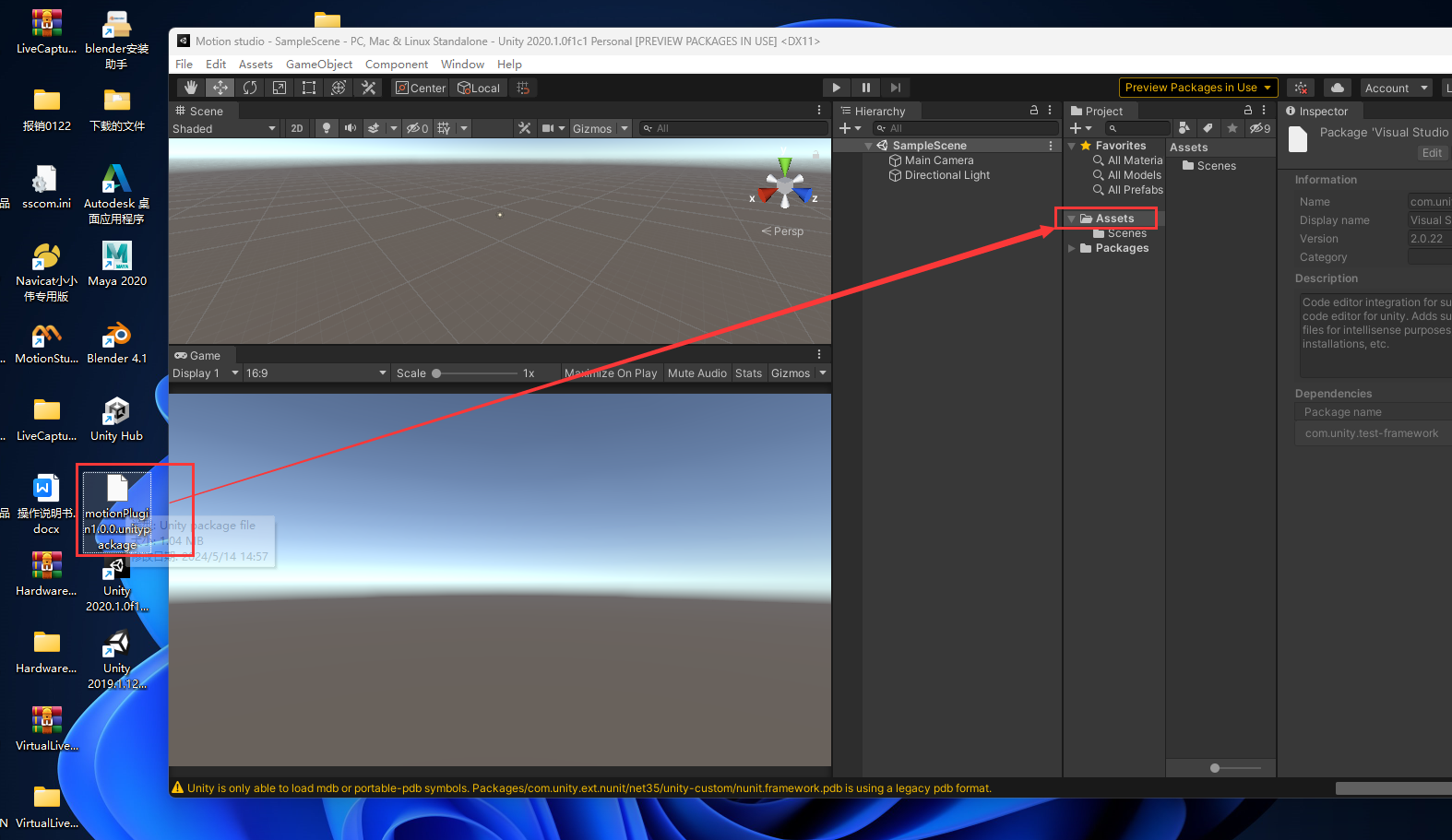1452x840 pixels.
Task: Select the Scale tool
Action: click(x=280, y=88)
